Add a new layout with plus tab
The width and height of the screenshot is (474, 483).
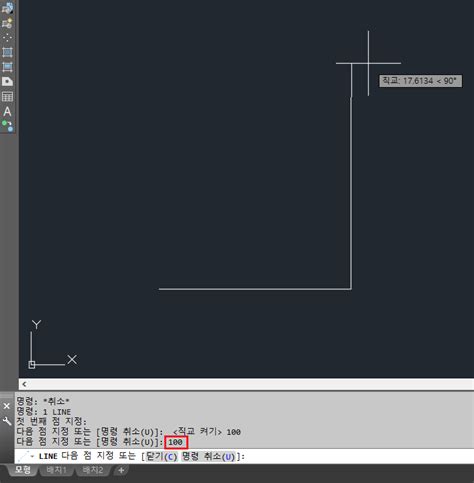coord(121,470)
